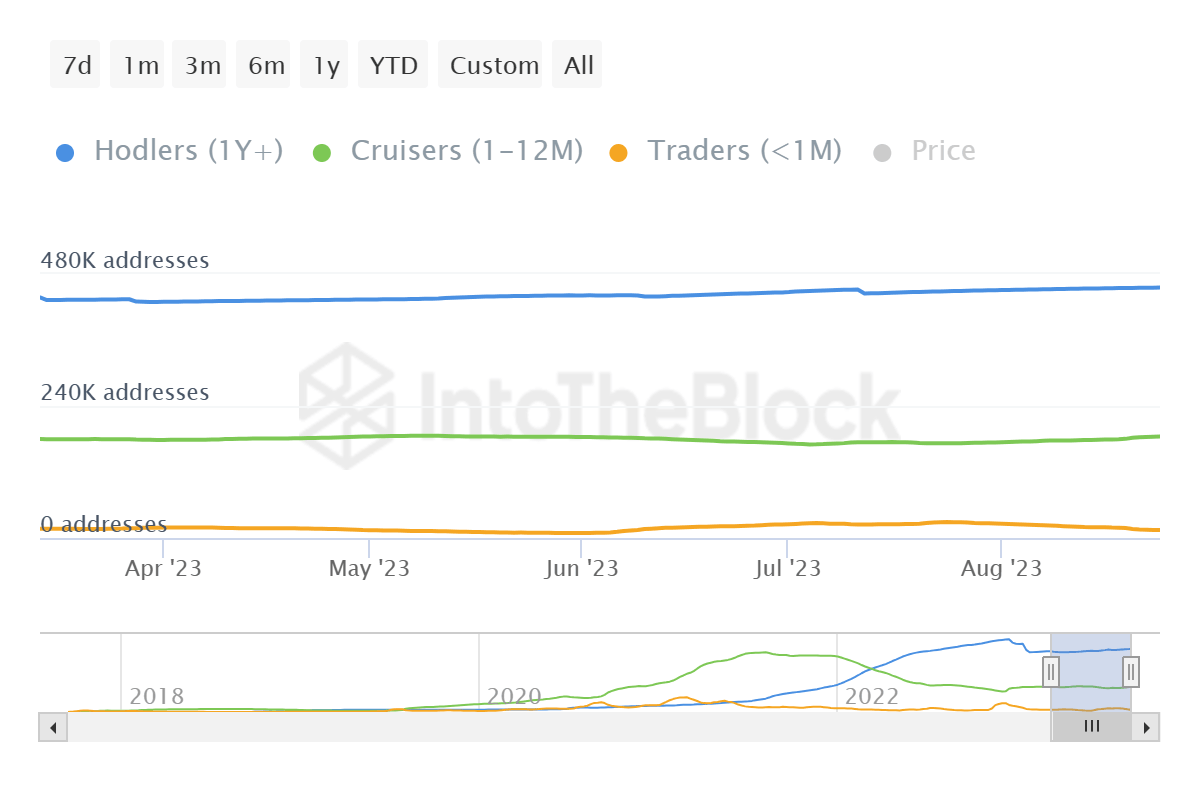Choose the 6m range option
This screenshot has width=1200, height=800.
pyautogui.click(x=267, y=65)
